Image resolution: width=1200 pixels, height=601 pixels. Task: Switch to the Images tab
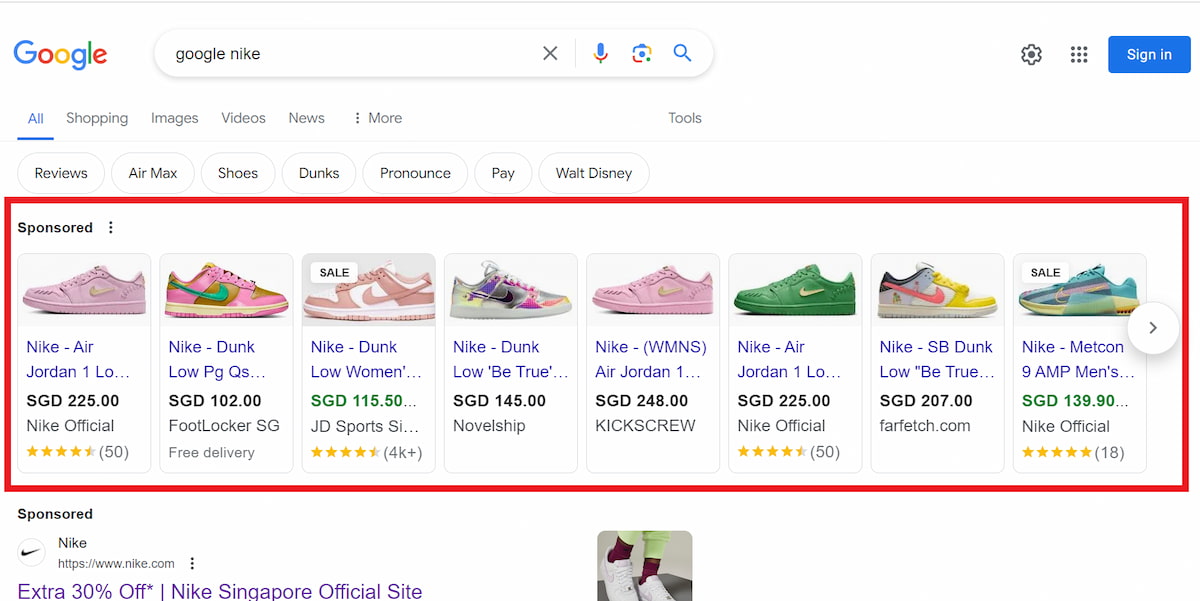174,118
